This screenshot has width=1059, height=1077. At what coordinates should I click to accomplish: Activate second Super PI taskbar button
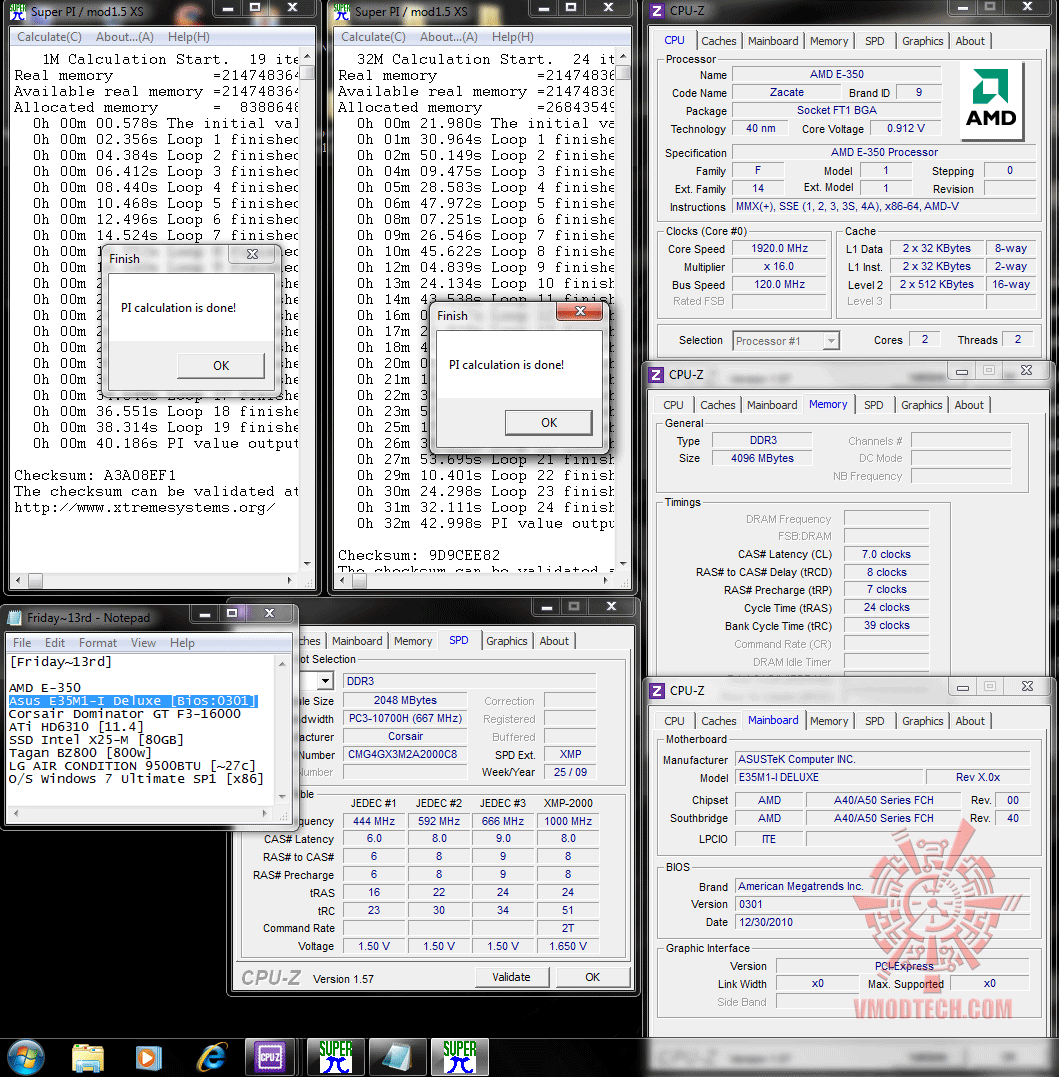click(x=459, y=1057)
